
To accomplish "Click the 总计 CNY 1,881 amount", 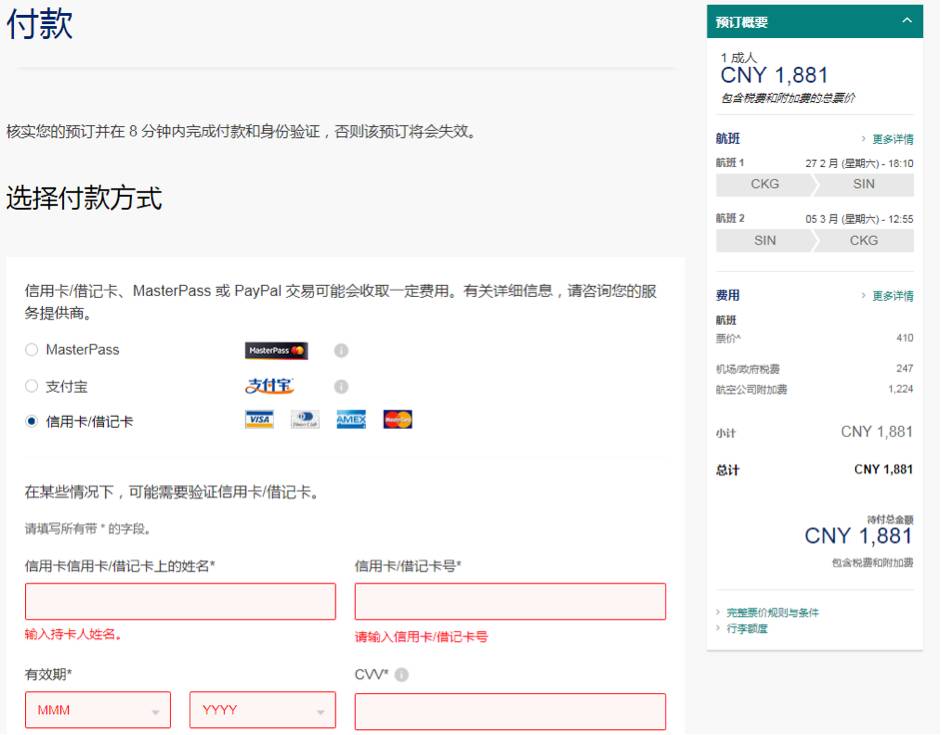I will pos(883,469).
